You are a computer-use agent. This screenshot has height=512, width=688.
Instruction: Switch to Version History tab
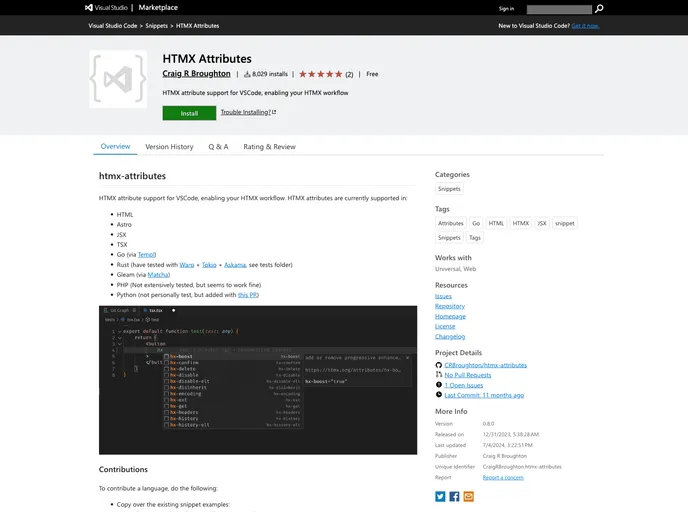pyautogui.click(x=169, y=147)
